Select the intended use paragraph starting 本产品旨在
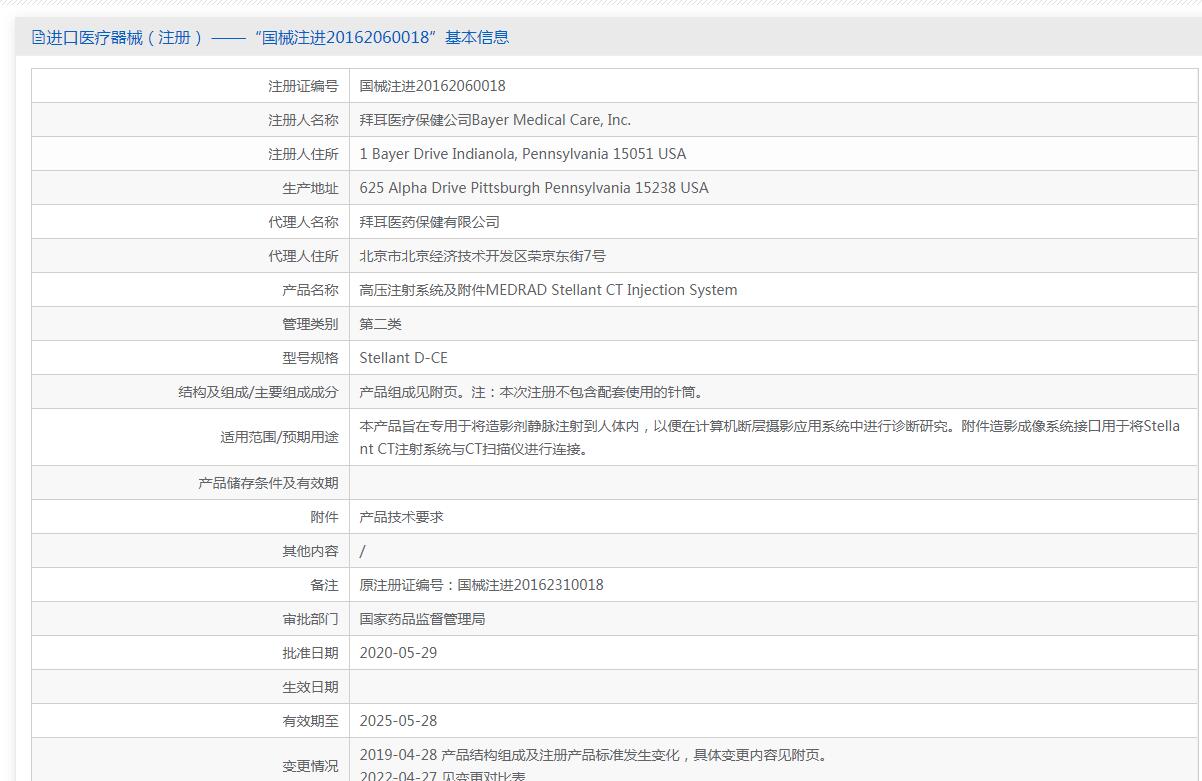Viewport: 1202px width, 781px height. tap(770, 437)
